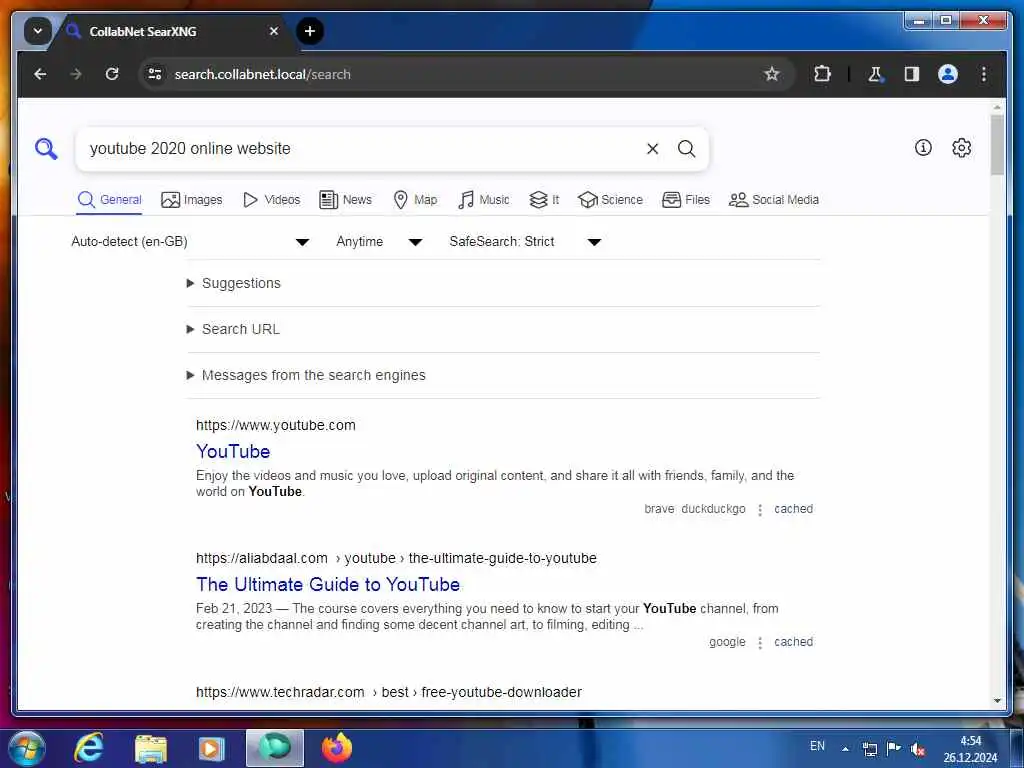Image resolution: width=1024 pixels, height=768 pixels.
Task: Click page vertical scrollbar thumb
Action: click(x=997, y=145)
